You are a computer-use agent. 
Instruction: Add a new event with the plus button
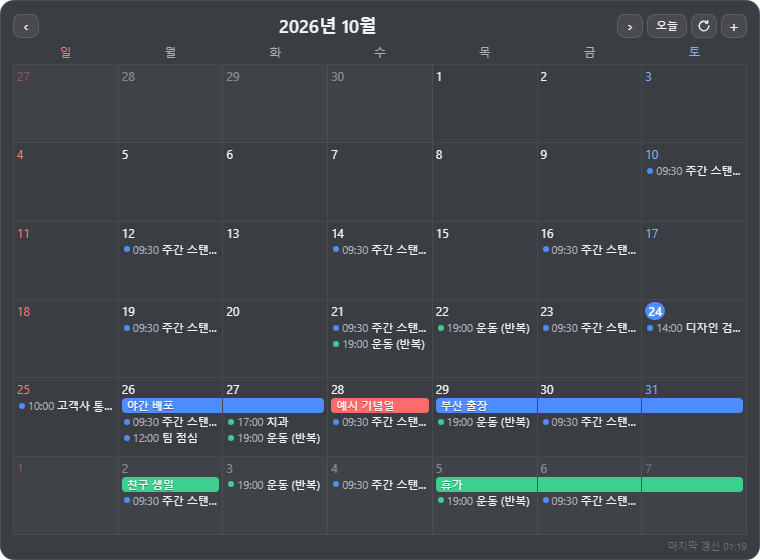(734, 27)
